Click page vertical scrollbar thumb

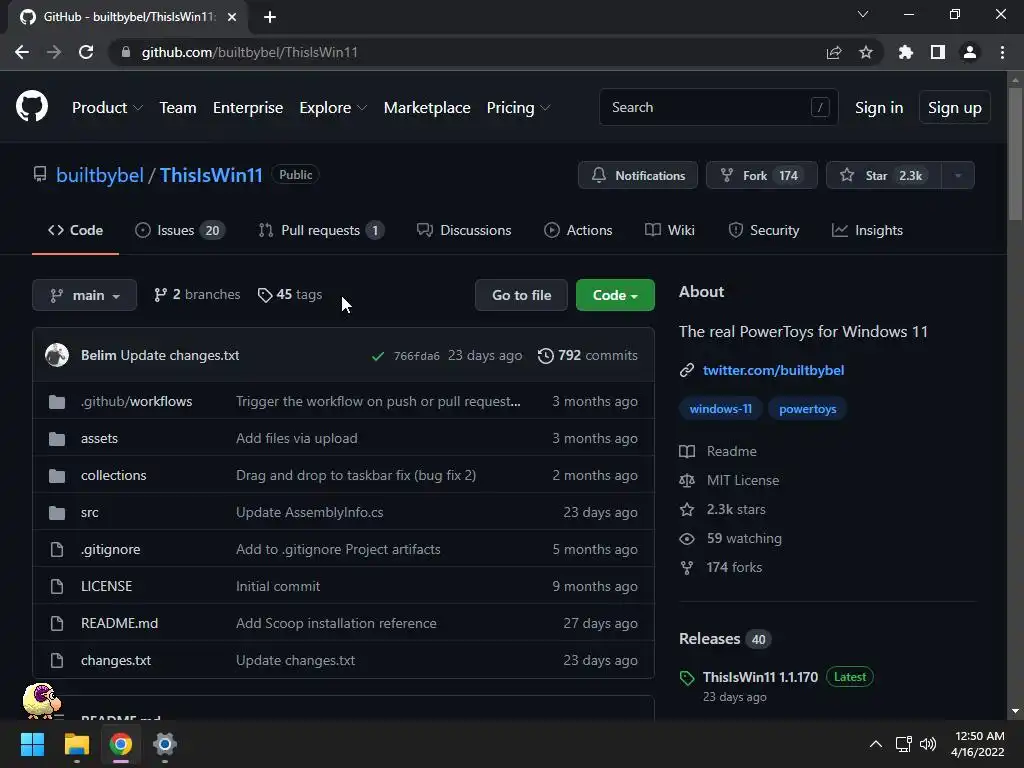click(x=1015, y=153)
